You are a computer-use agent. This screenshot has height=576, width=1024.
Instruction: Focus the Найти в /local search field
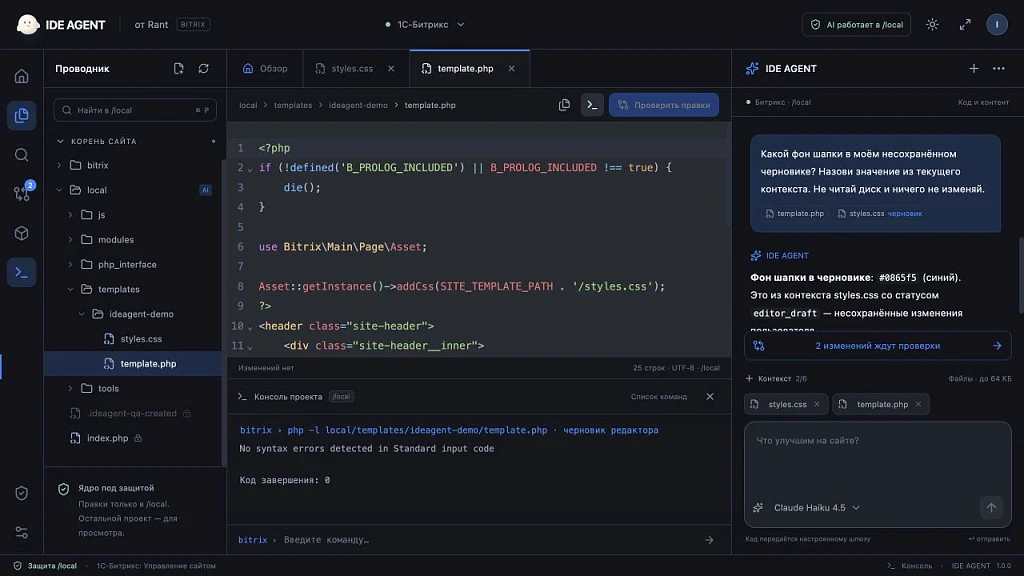tap(135, 110)
